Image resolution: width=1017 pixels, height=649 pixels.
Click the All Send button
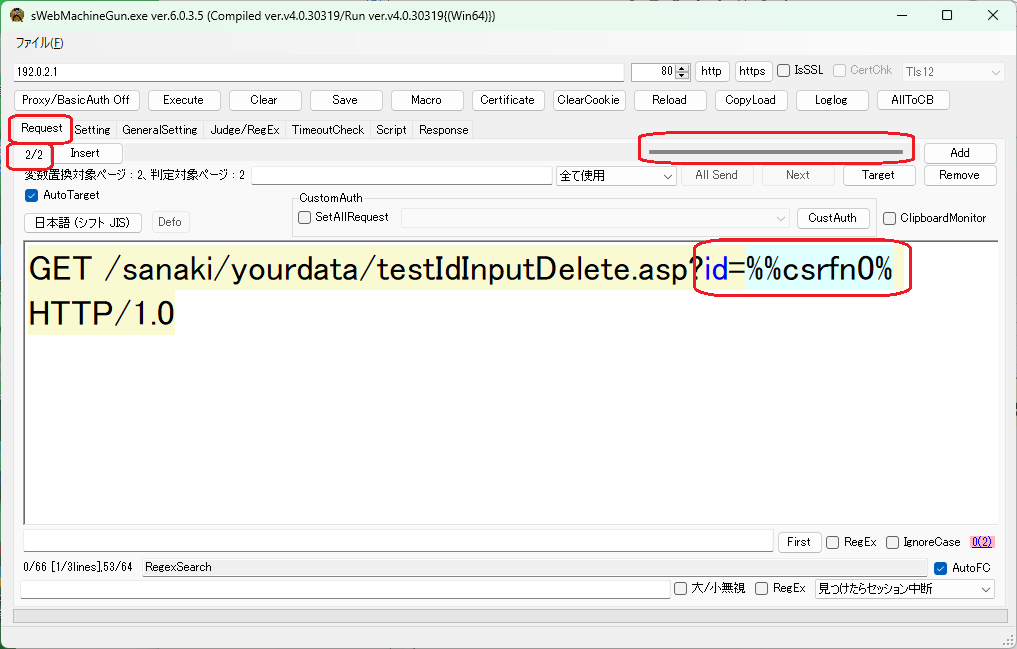[717, 175]
